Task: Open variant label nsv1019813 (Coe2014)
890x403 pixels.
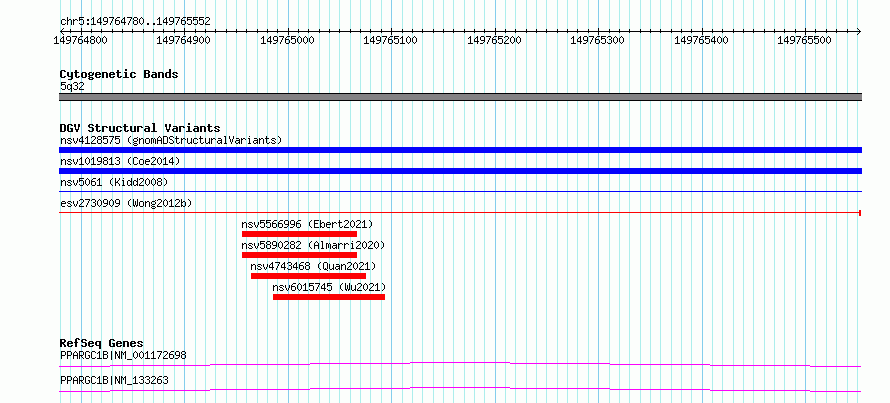Action: [120, 161]
